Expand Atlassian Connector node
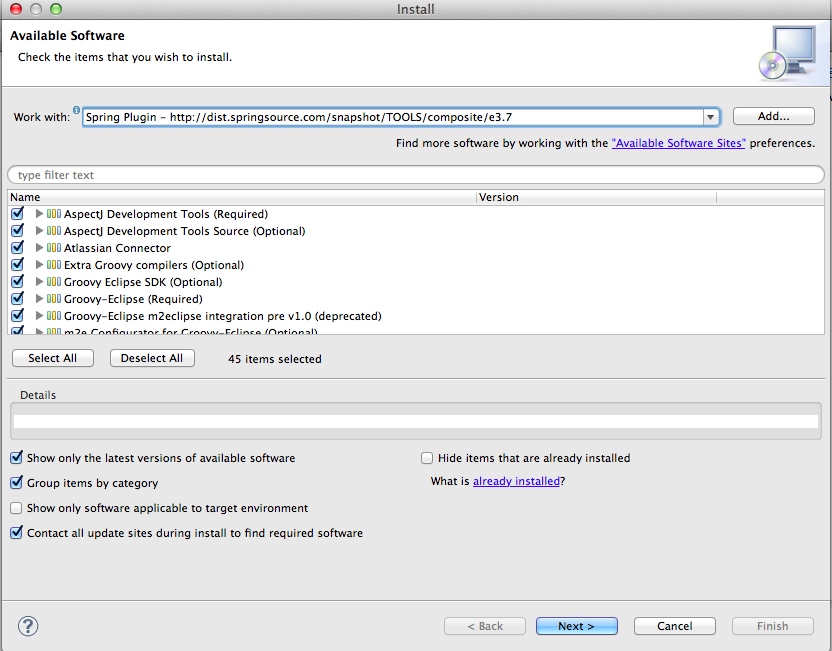Viewport: 832px width, 651px height. tap(39, 248)
